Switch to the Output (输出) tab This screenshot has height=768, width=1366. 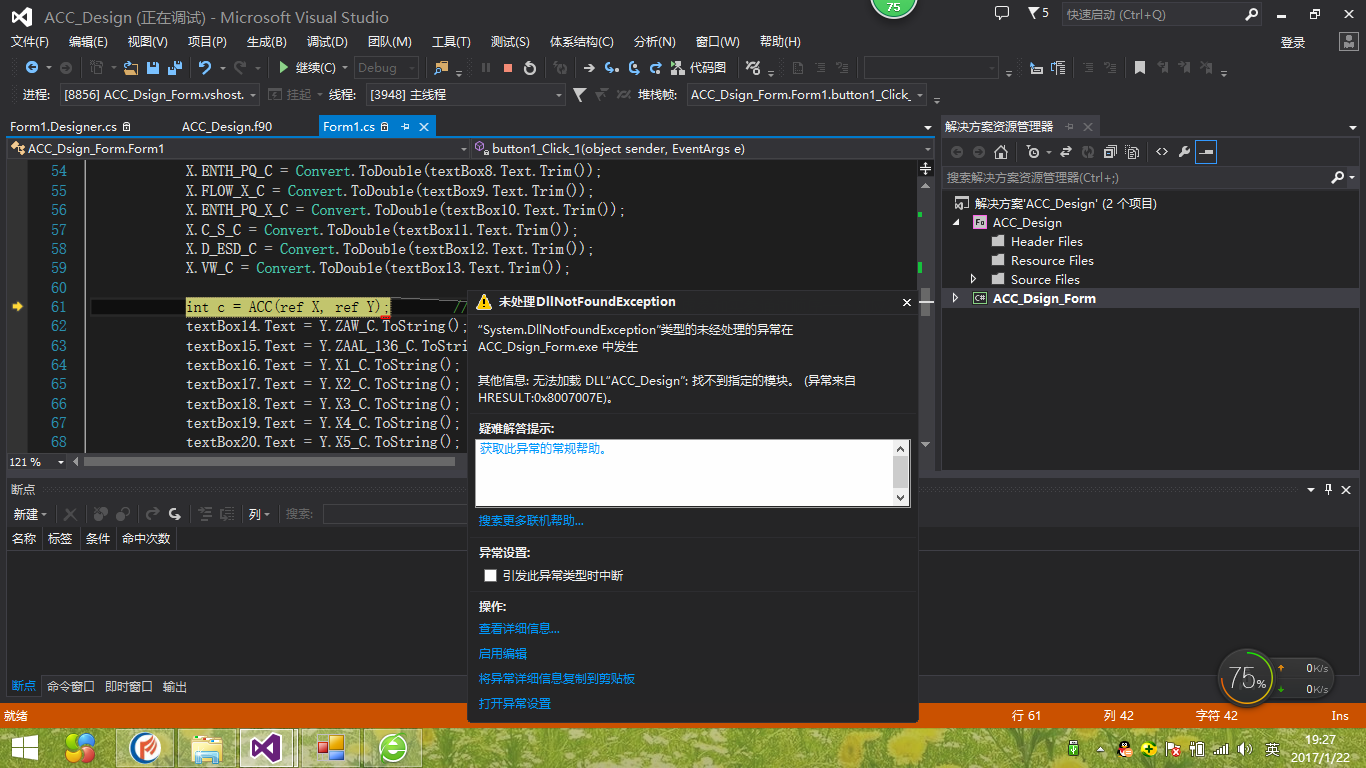tap(175, 687)
